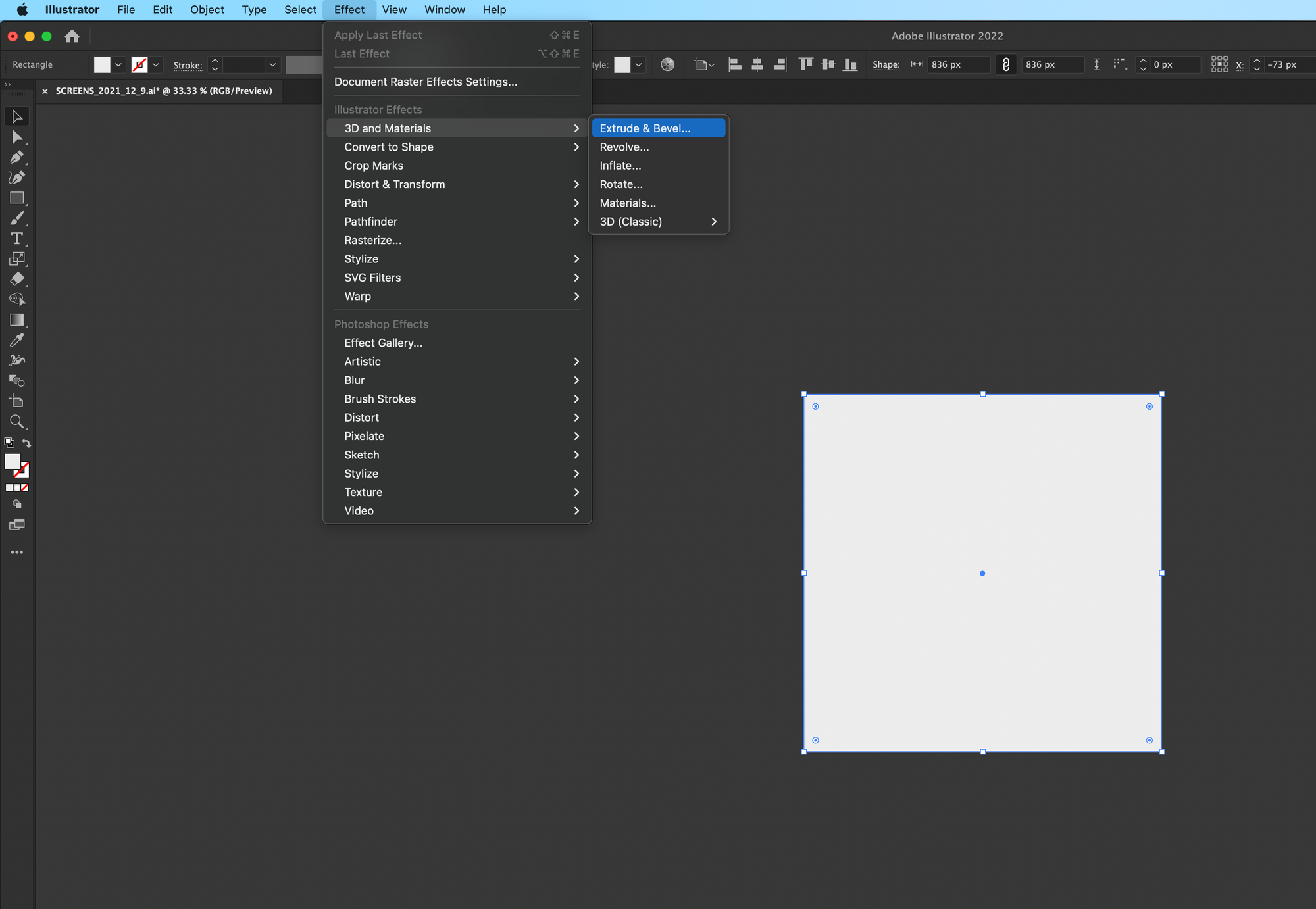Open the stroke weight dropdown

point(272,64)
